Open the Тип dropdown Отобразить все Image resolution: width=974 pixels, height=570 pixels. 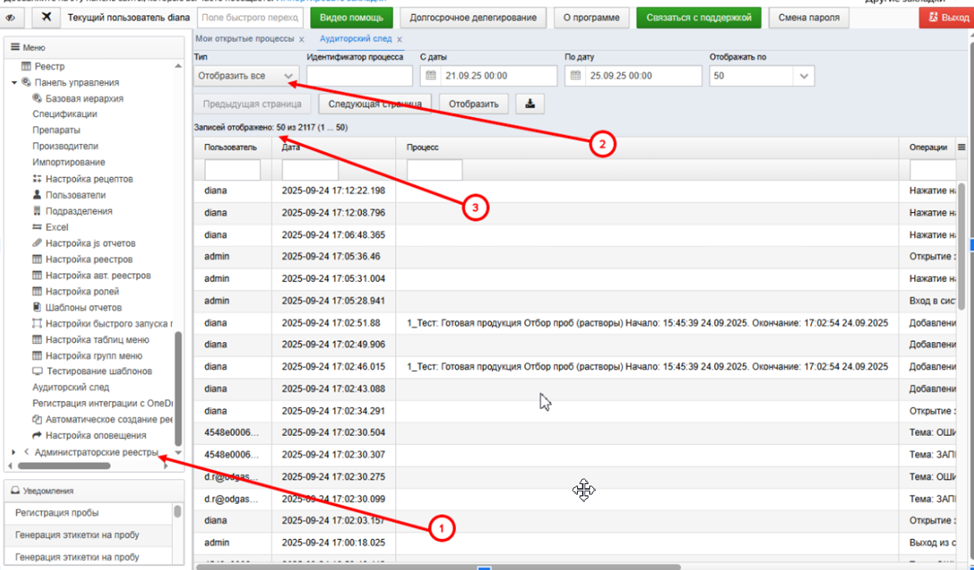pos(245,76)
